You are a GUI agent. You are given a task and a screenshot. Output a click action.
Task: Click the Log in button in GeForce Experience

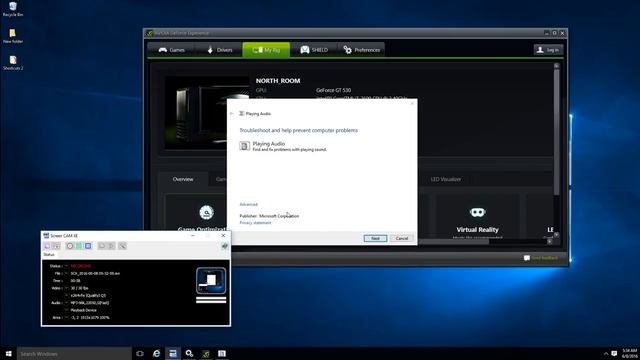point(548,50)
